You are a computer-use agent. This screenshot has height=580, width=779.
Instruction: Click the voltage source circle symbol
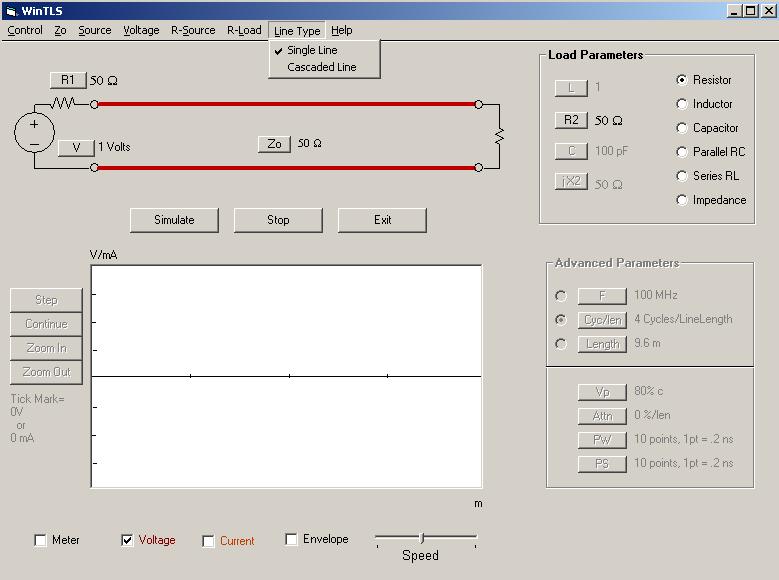point(34,132)
